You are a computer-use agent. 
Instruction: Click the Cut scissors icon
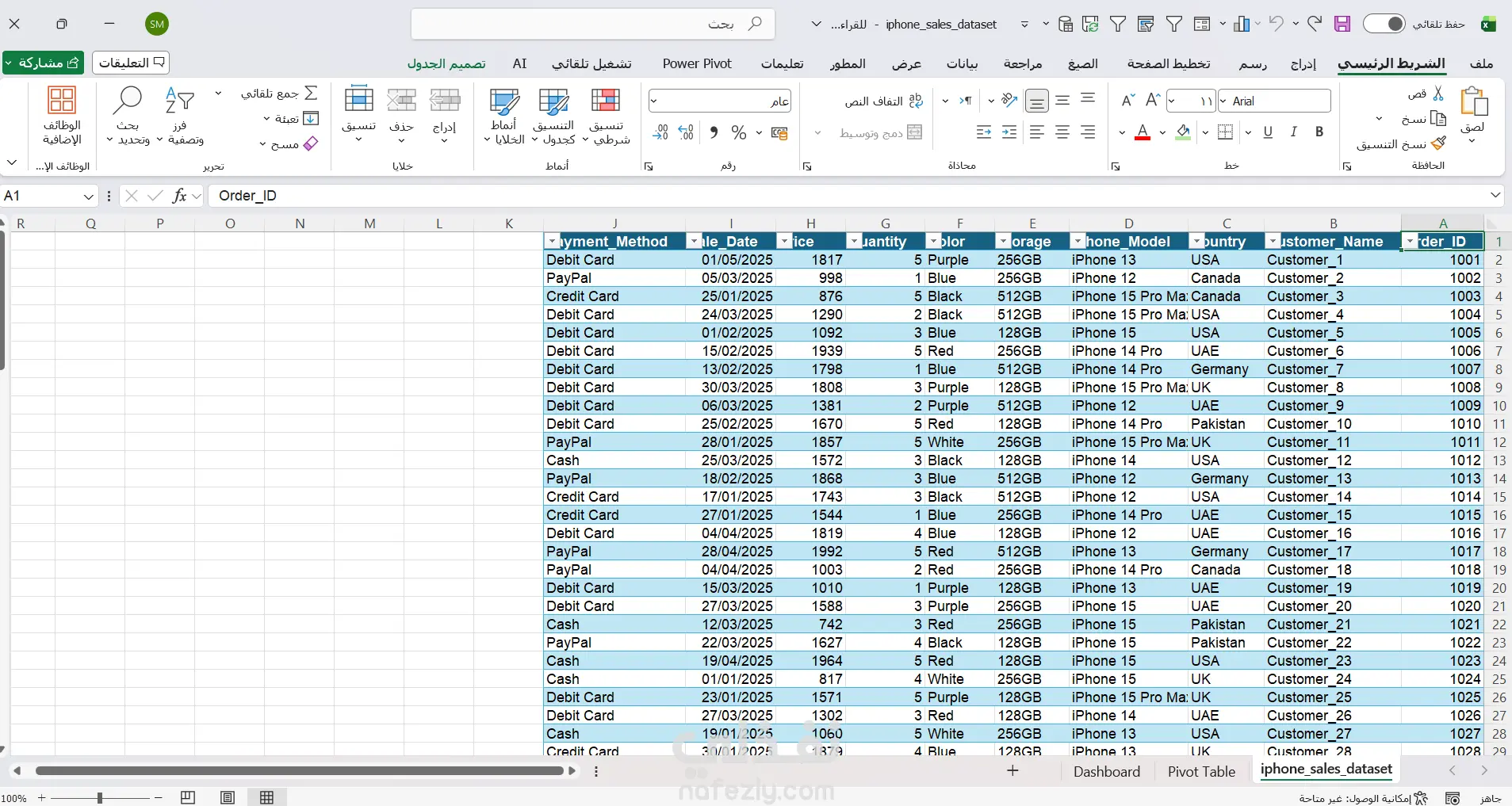(1438, 94)
